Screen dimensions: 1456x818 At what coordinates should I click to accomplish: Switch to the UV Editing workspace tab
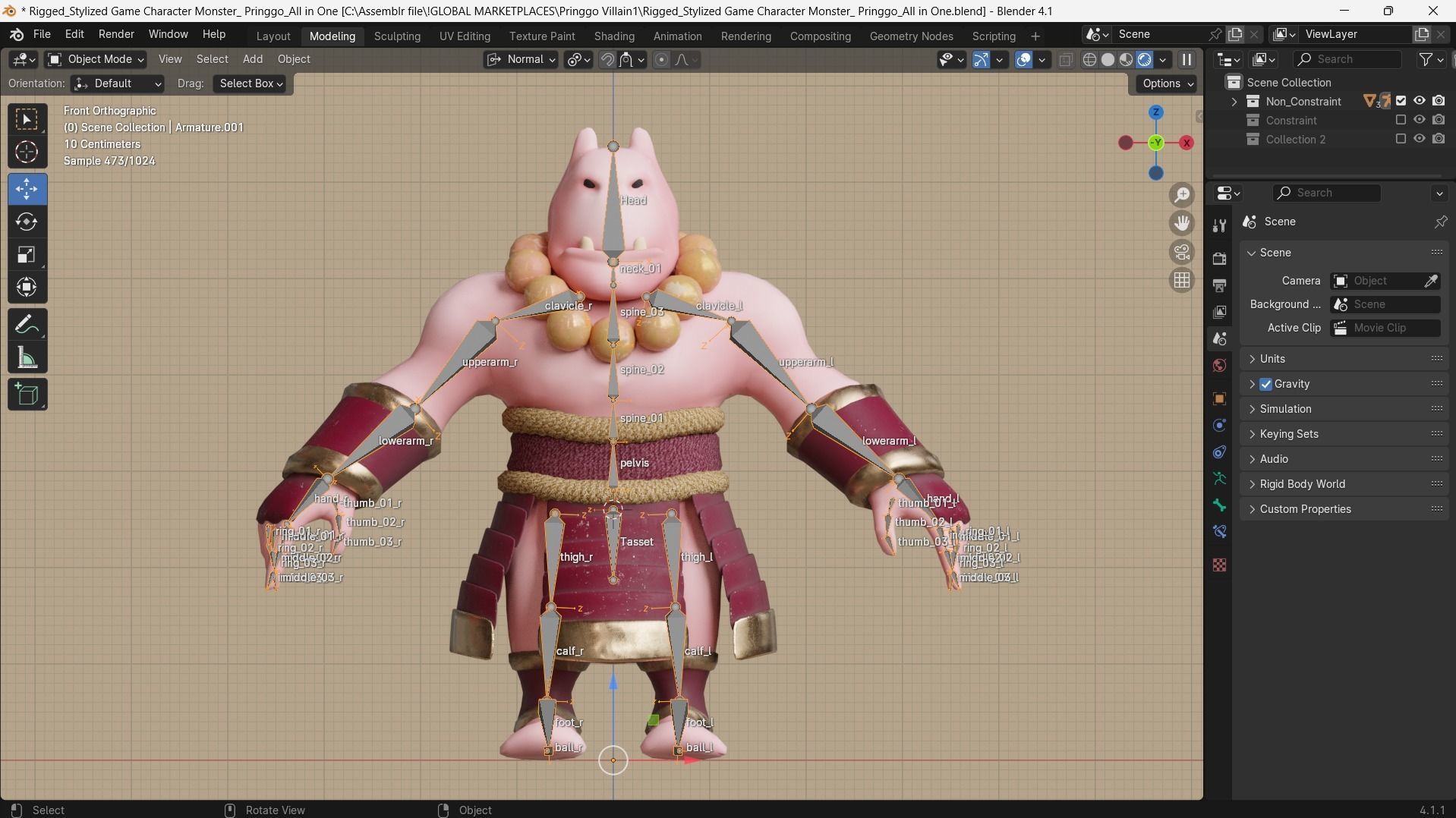pyautogui.click(x=465, y=36)
